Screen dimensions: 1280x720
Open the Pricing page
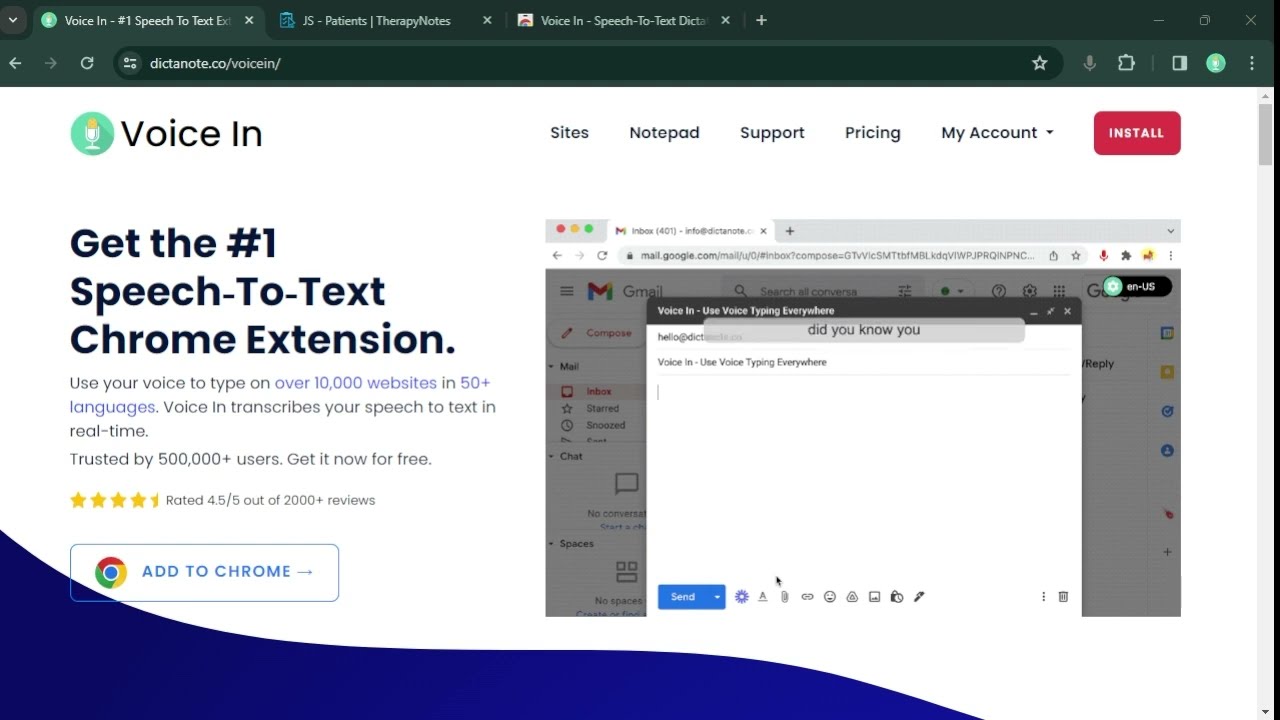tap(872, 133)
